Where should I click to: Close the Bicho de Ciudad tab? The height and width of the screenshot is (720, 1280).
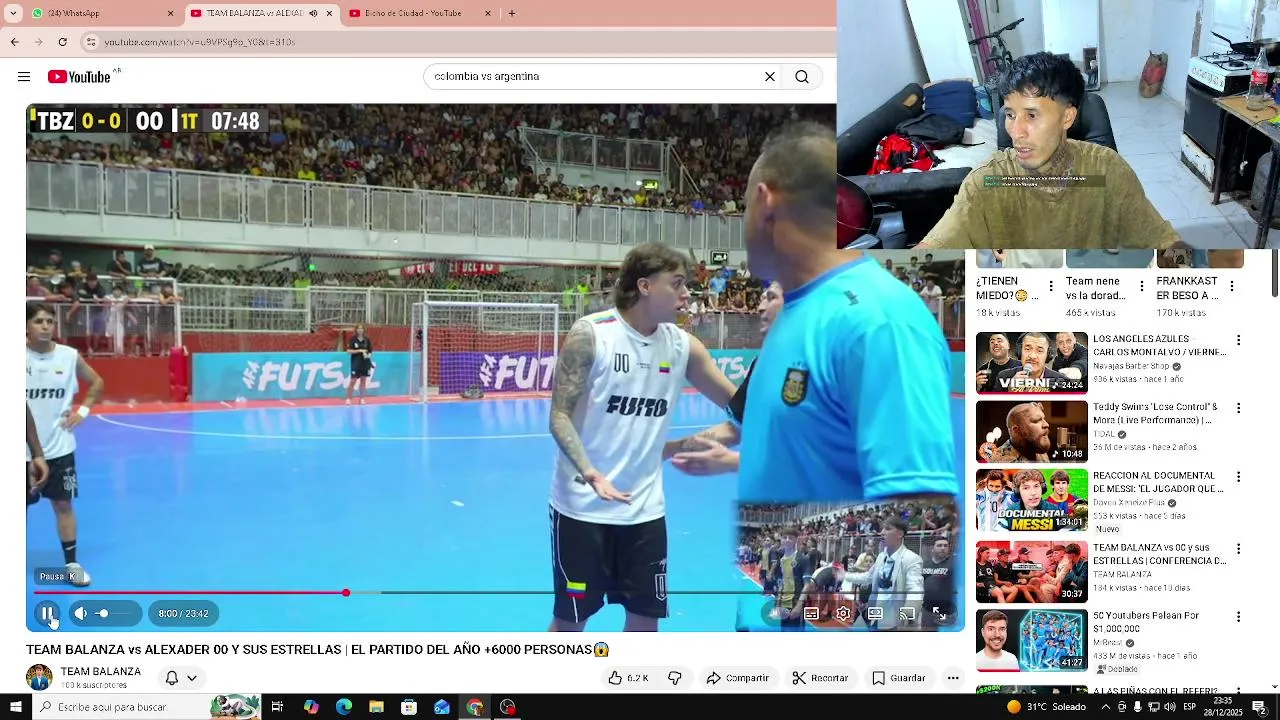(488, 13)
